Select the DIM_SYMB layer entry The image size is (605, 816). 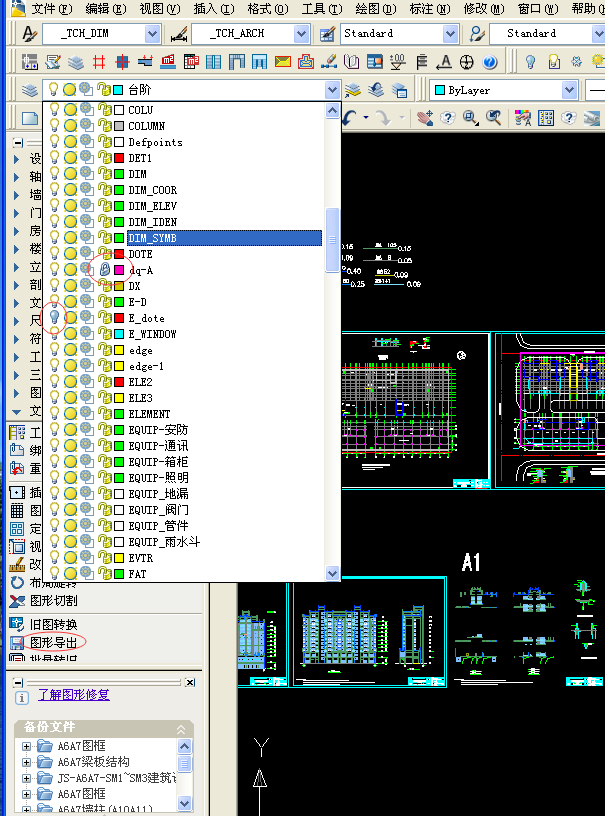[224, 238]
